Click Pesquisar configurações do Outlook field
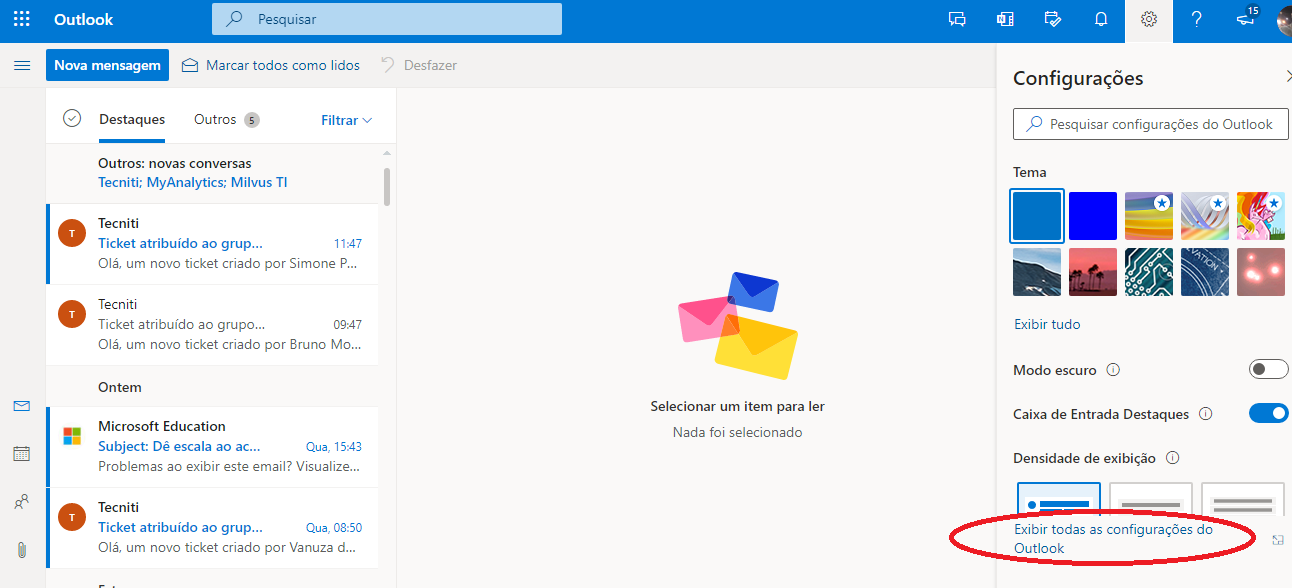The width and height of the screenshot is (1292, 588). [x=1149, y=124]
